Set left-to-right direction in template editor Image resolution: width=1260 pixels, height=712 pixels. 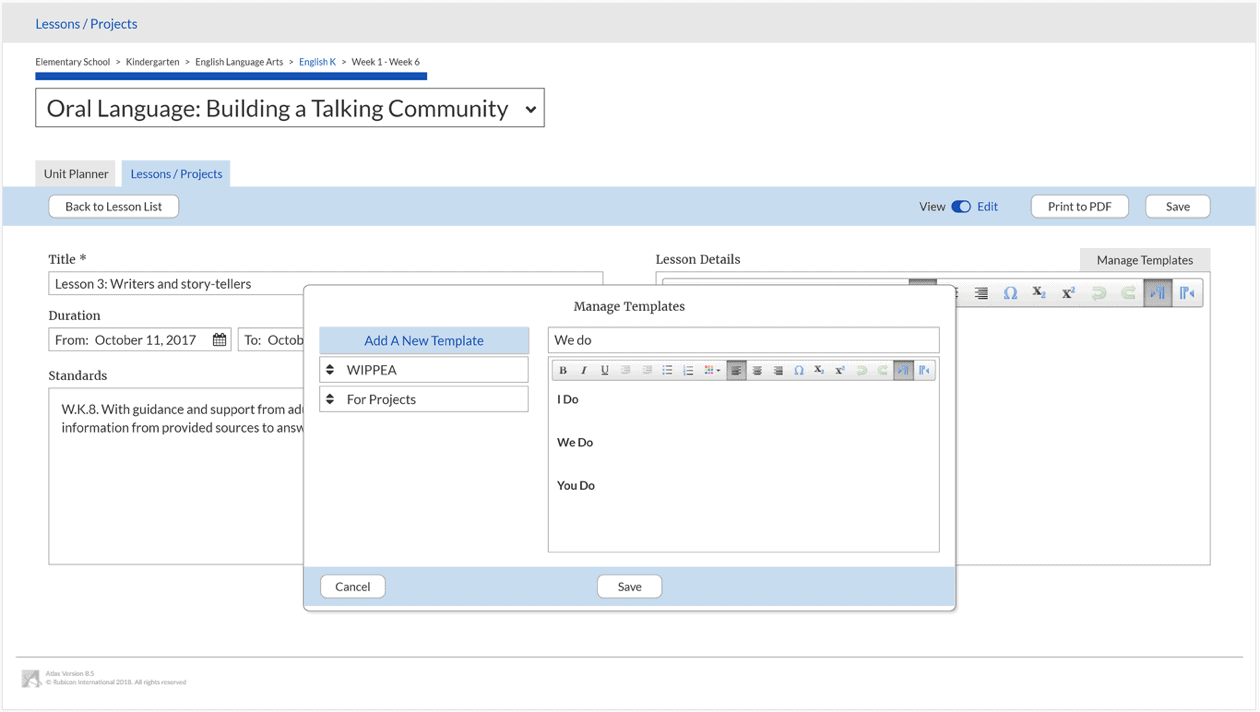[903, 370]
